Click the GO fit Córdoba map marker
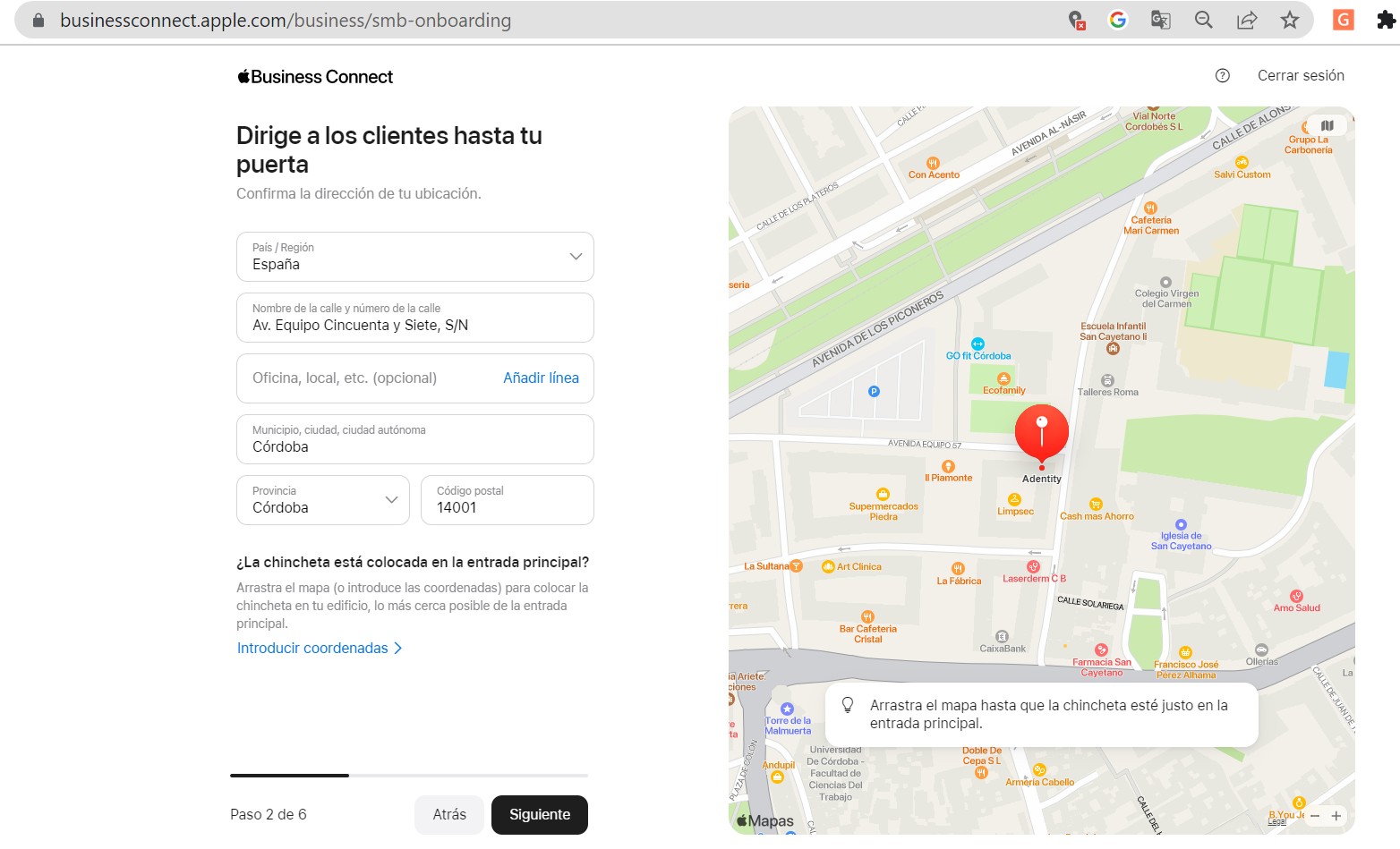Screen dimensions: 1400x849 click(x=977, y=344)
